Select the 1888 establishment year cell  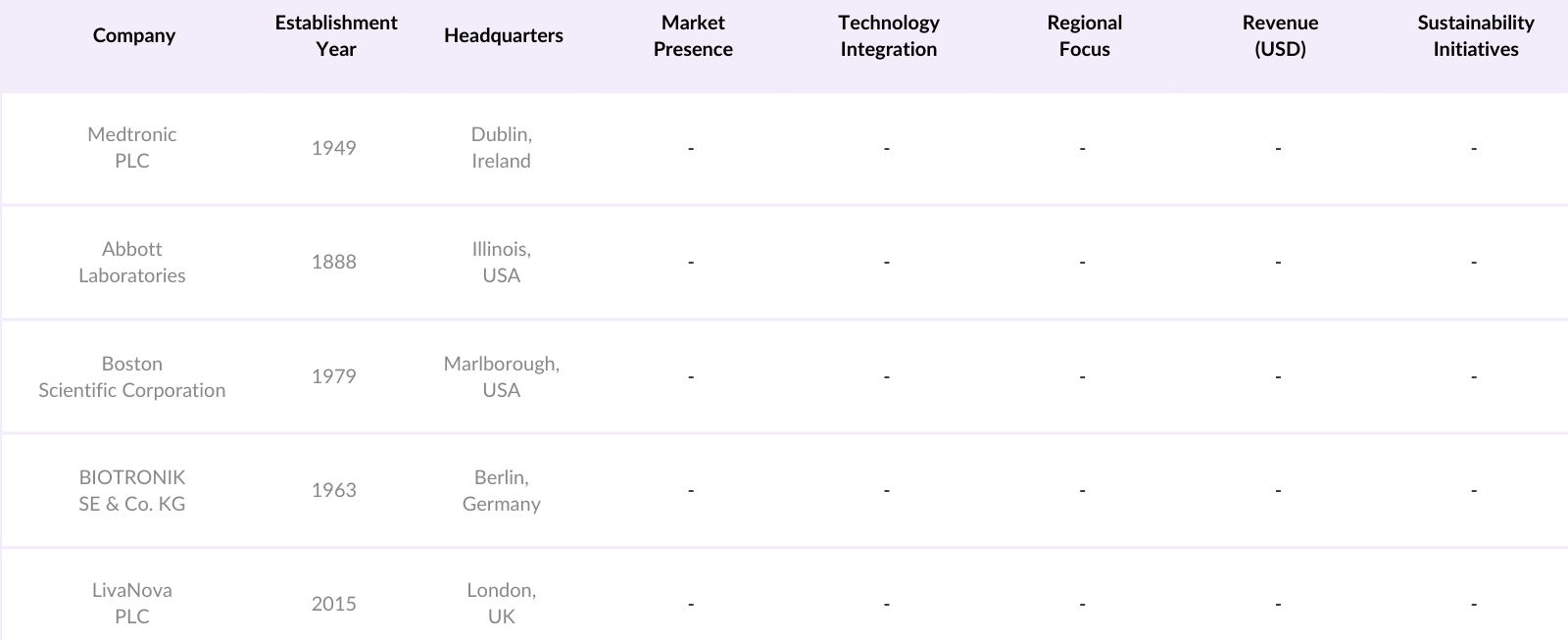(x=333, y=262)
